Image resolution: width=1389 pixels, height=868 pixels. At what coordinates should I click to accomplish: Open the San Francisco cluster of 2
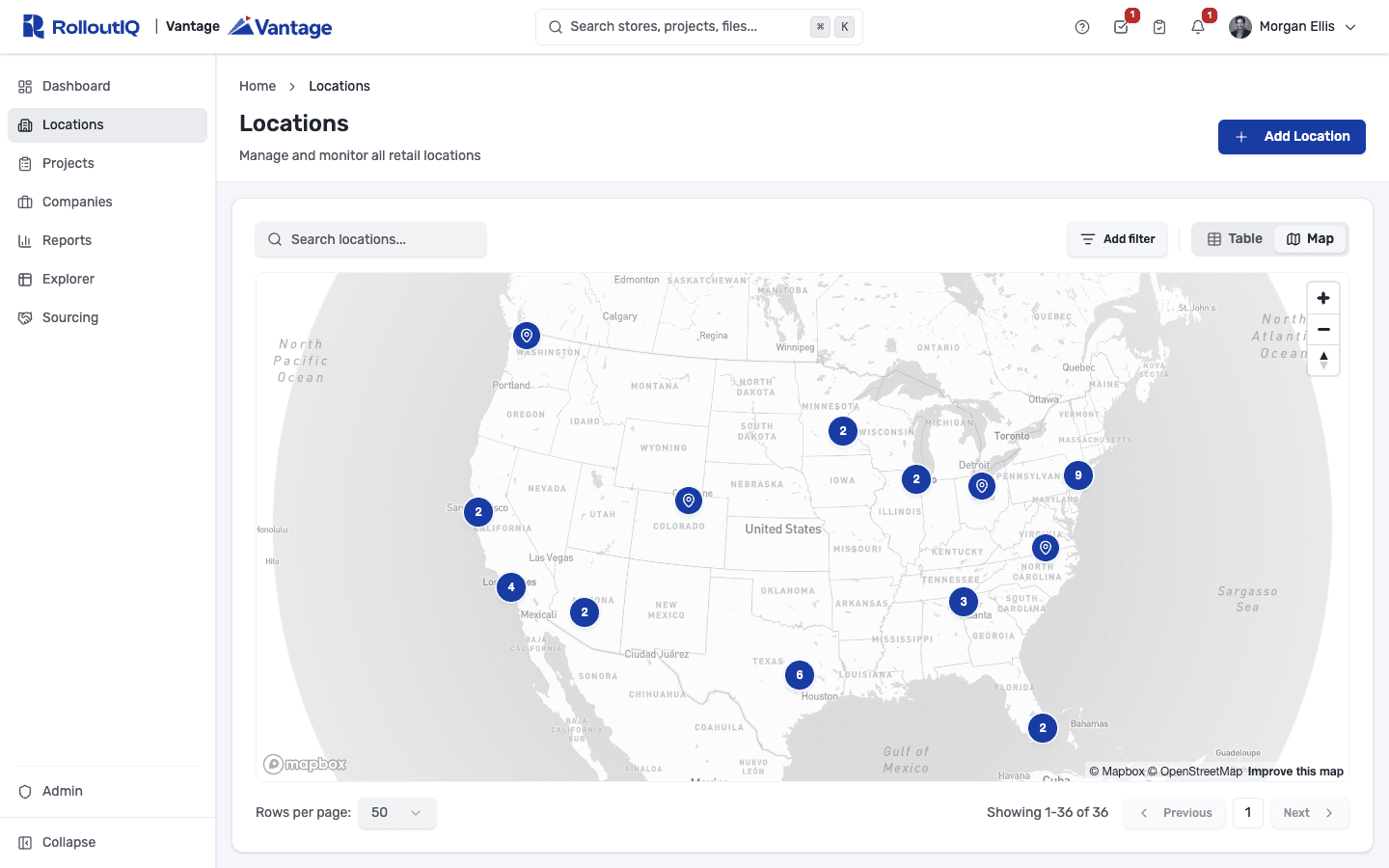[x=478, y=512]
